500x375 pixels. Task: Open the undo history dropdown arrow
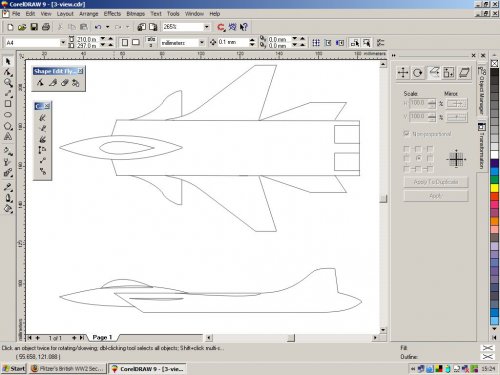click(108, 27)
